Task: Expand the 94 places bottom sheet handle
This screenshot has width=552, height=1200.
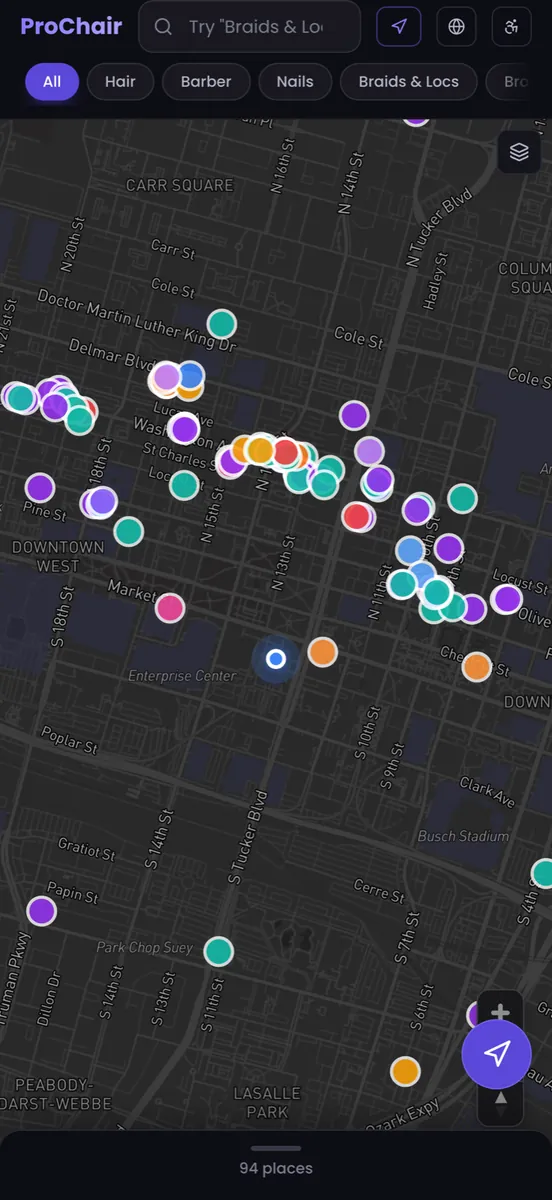Action: click(276, 1148)
